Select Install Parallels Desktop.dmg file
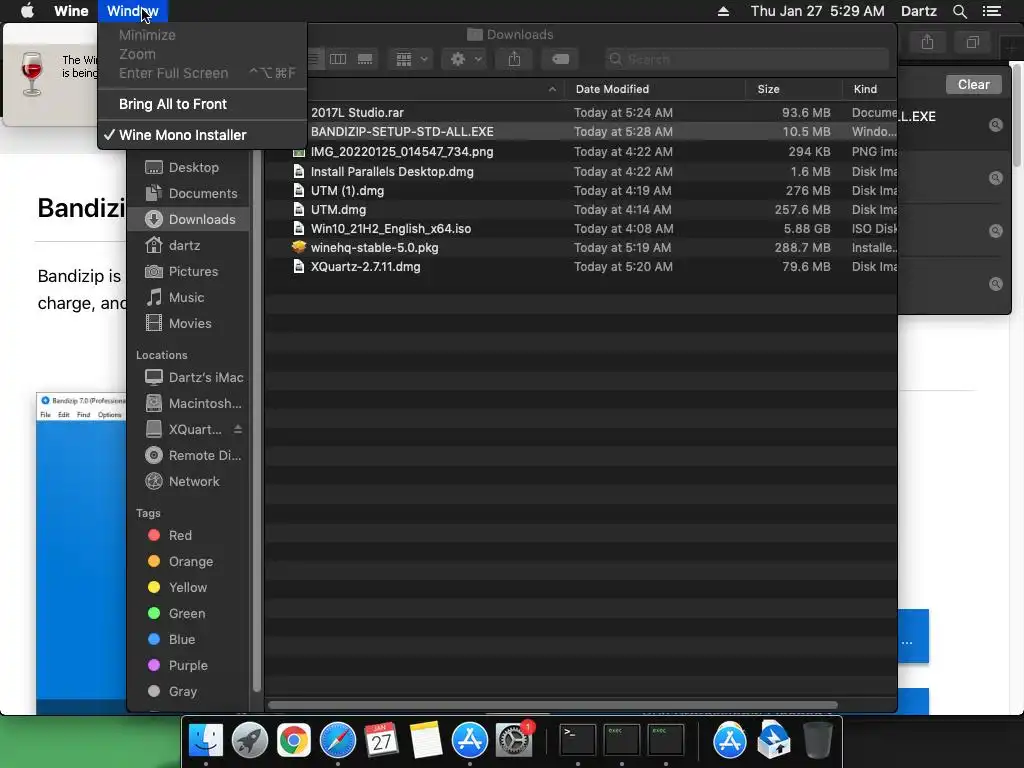This screenshot has height=768, width=1024. (x=392, y=172)
